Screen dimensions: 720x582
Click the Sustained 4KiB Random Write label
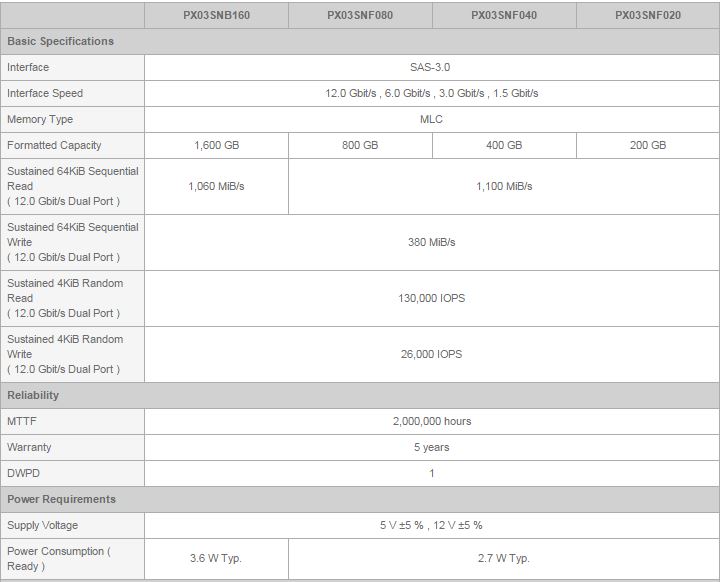pos(65,354)
